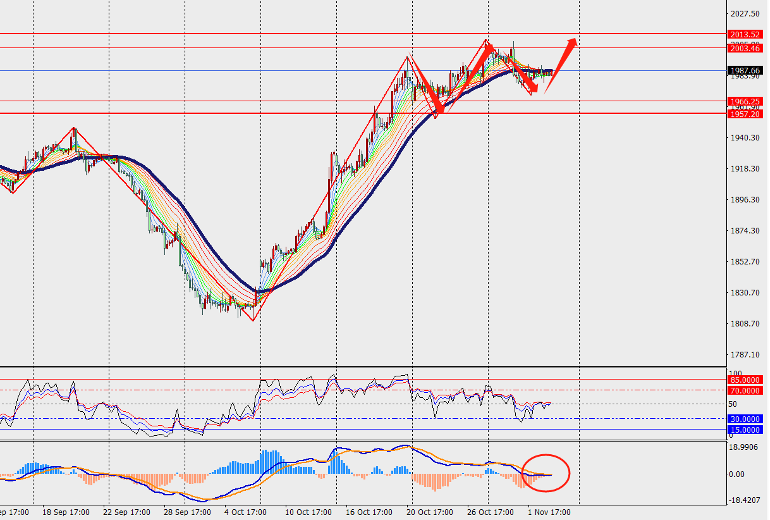The width and height of the screenshot is (770, 520).
Task: Click the 1 Nov 17:00 date label
Action: (549, 512)
